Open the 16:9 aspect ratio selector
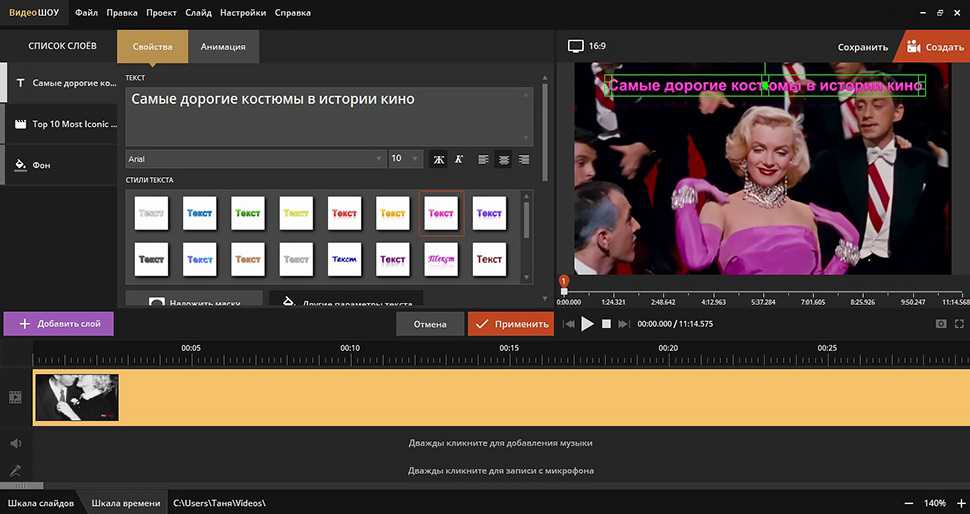Image resolution: width=970 pixels, height=514 pixels. point(587,46)
